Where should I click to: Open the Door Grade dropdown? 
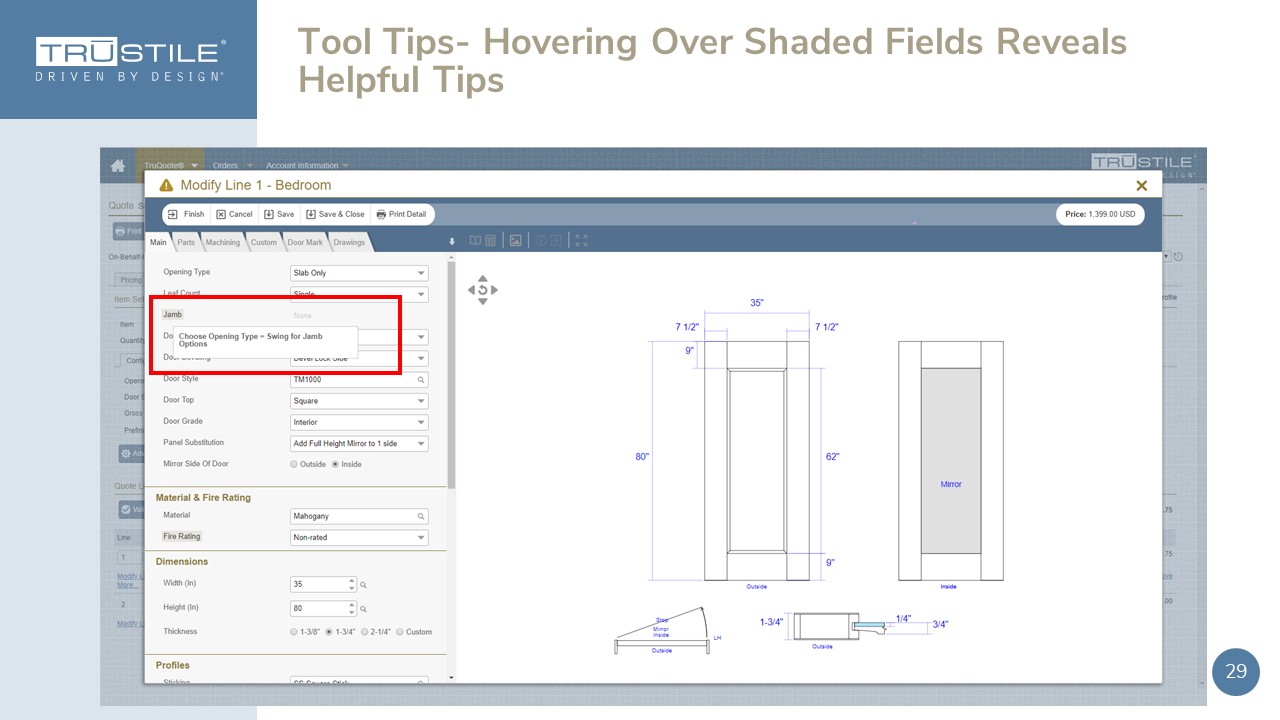[x=359, y=422]
